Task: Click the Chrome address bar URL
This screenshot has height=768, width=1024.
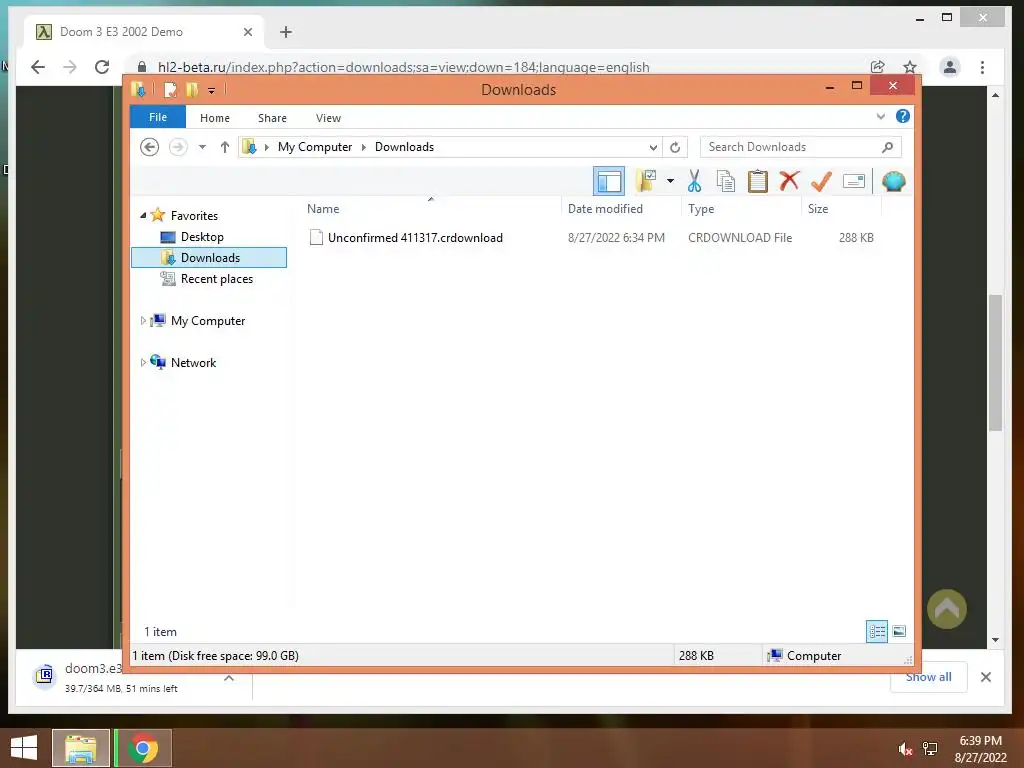Action: (404, 67)
